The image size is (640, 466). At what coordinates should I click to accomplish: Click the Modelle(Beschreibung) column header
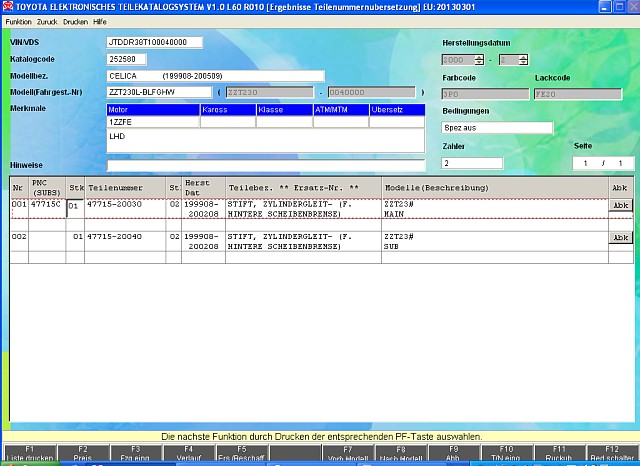(495, 188)
